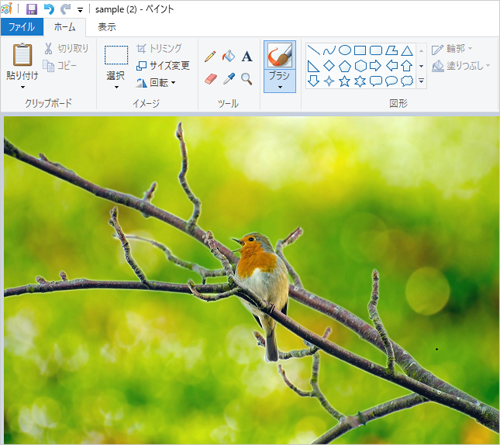Switch to the ホーム ribbon tab

(65, 27)
